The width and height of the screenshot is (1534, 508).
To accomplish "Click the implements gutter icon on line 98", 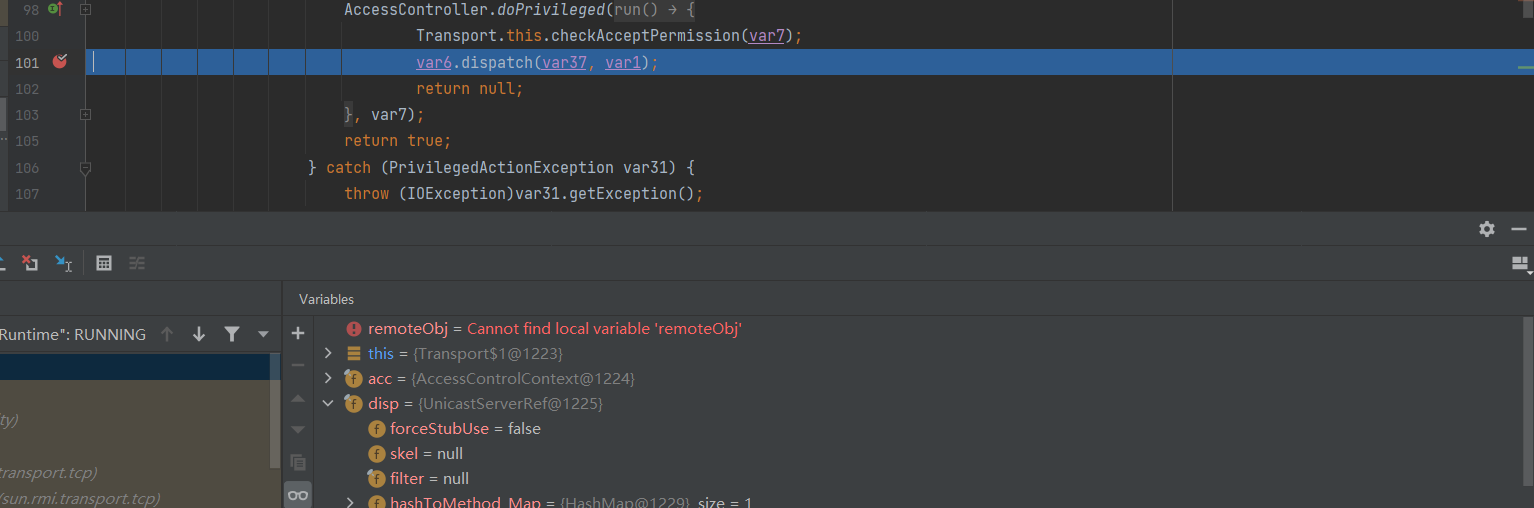I will [55, 9].
